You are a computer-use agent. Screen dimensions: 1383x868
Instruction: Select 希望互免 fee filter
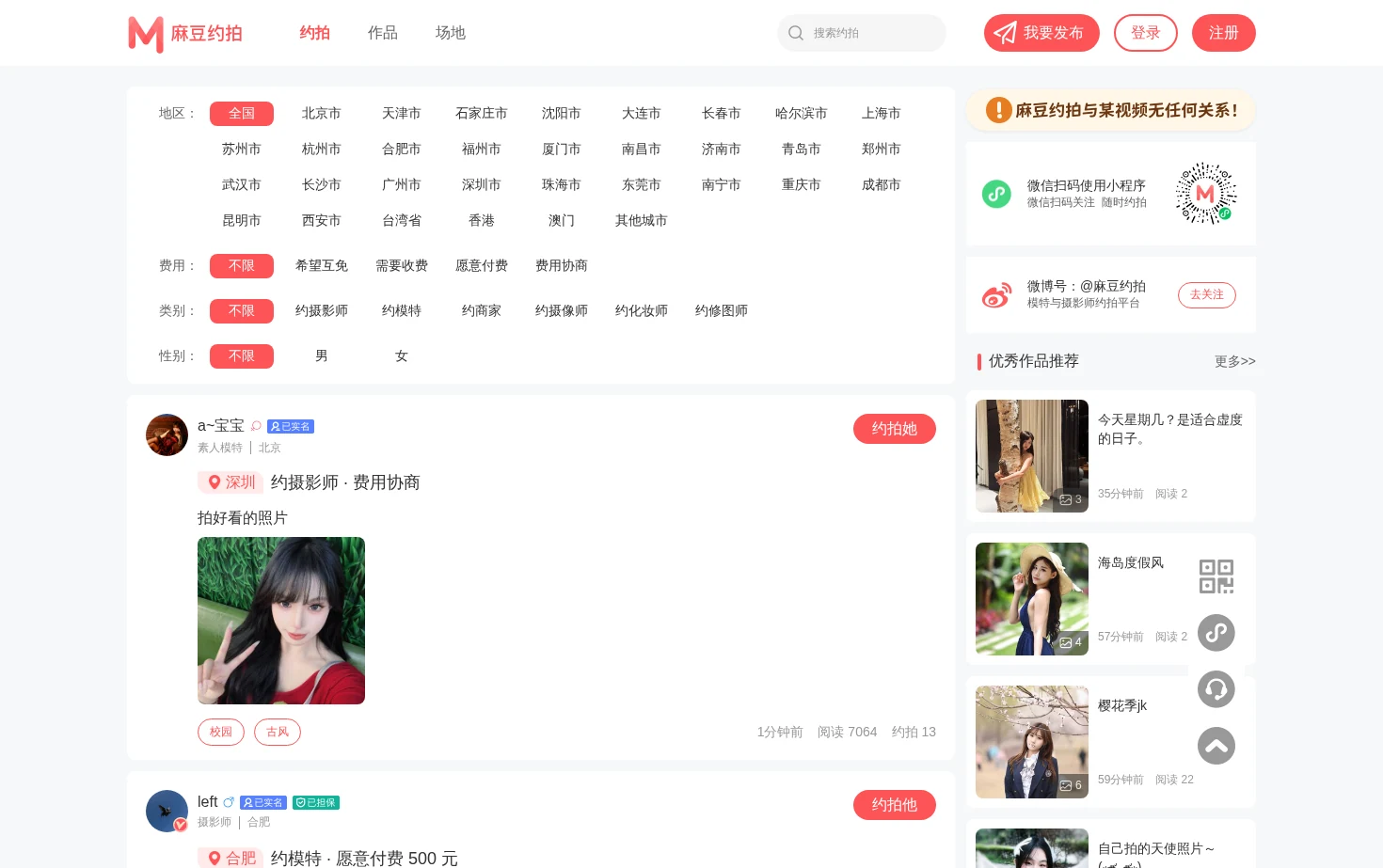(x=322, y=266)
